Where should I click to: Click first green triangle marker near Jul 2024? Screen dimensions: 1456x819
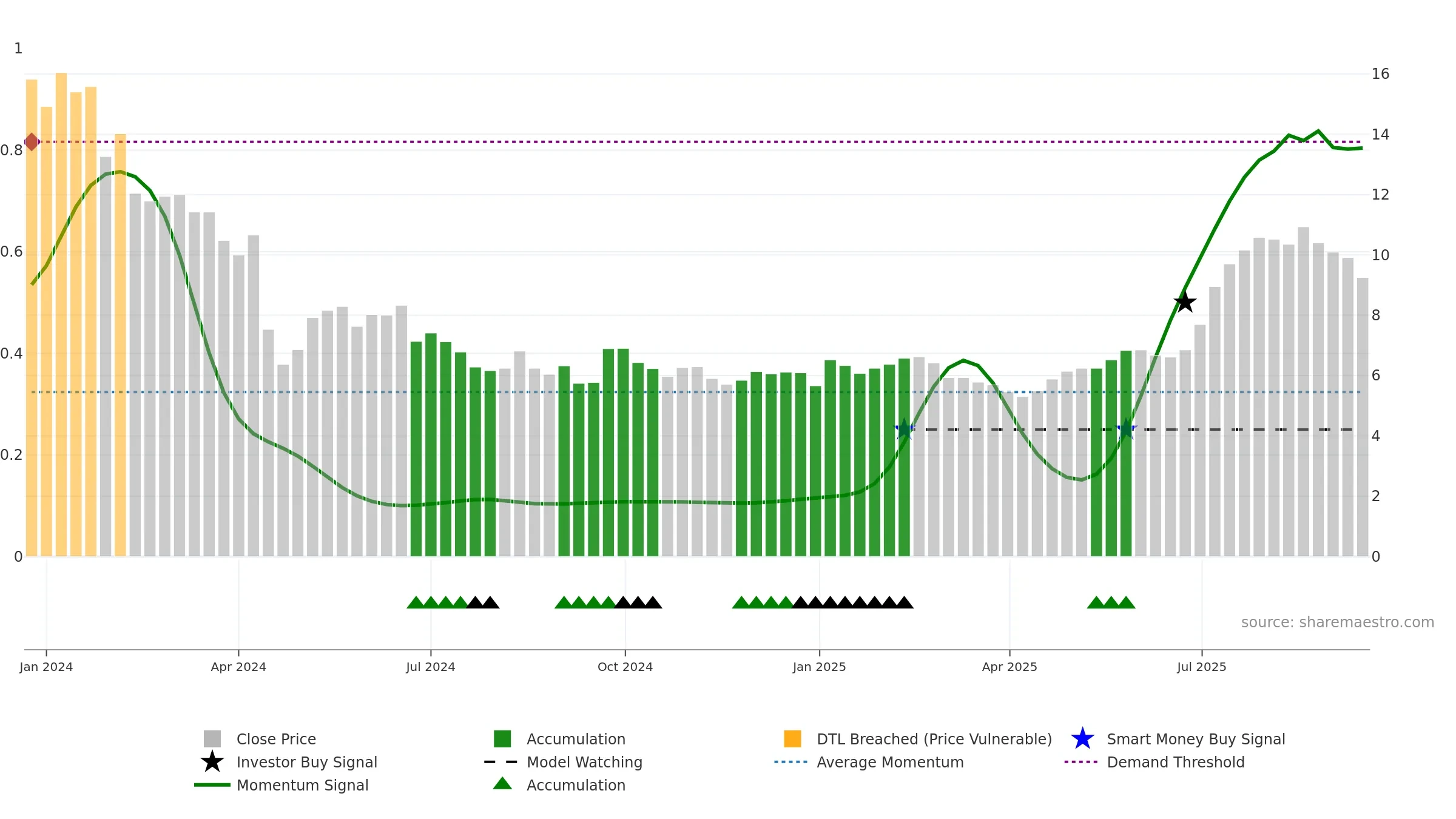point(416,602)
